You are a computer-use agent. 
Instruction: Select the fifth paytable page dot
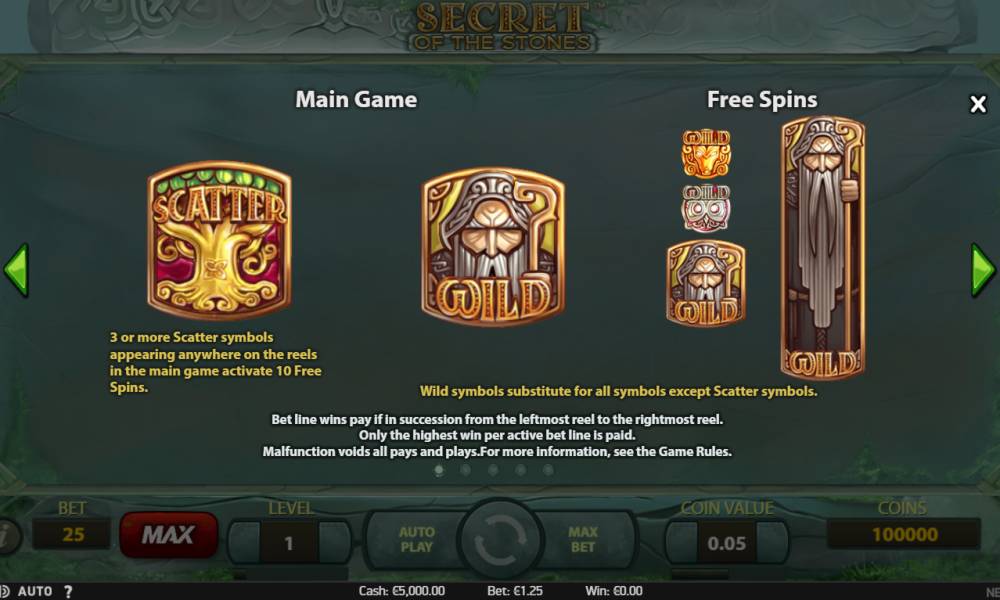point(548,470)
